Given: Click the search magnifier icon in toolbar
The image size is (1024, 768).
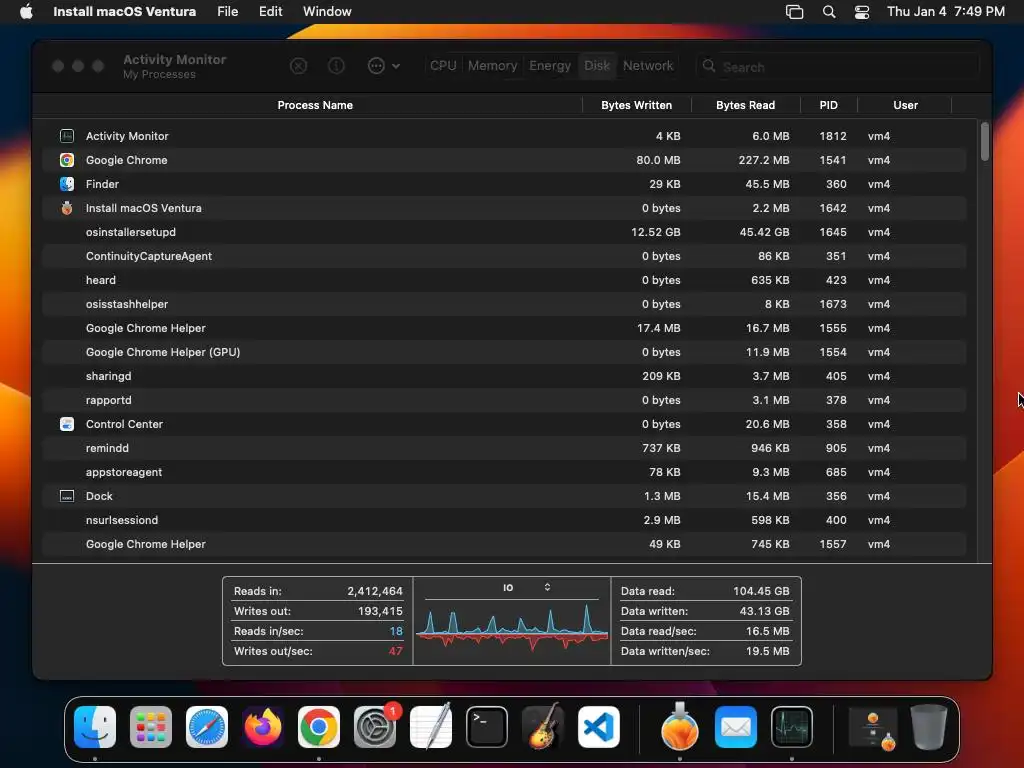Looking at the screenshot, I should coord(709,66).
